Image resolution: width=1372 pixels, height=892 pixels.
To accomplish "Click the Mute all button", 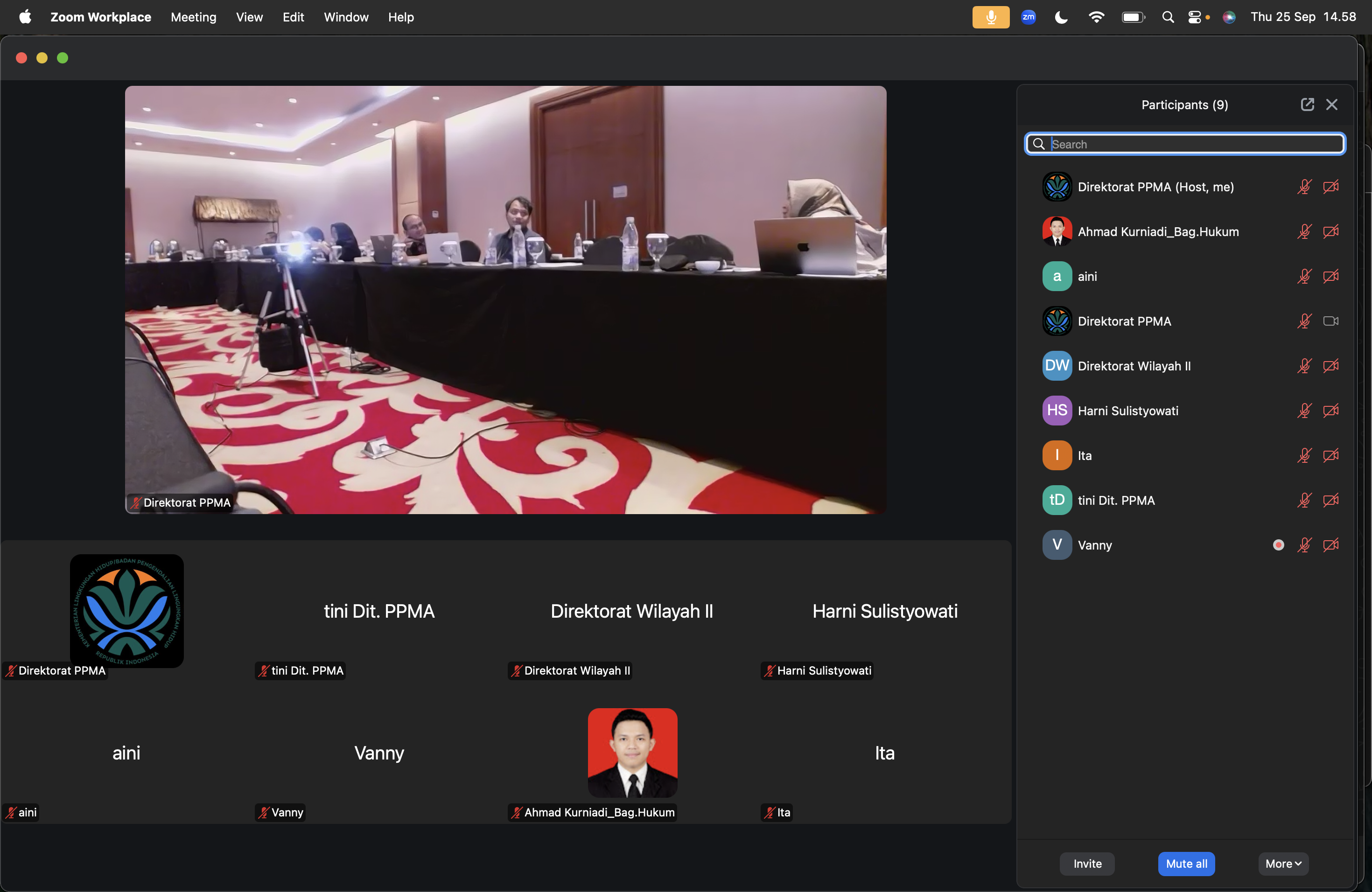I will [1186, 863].
